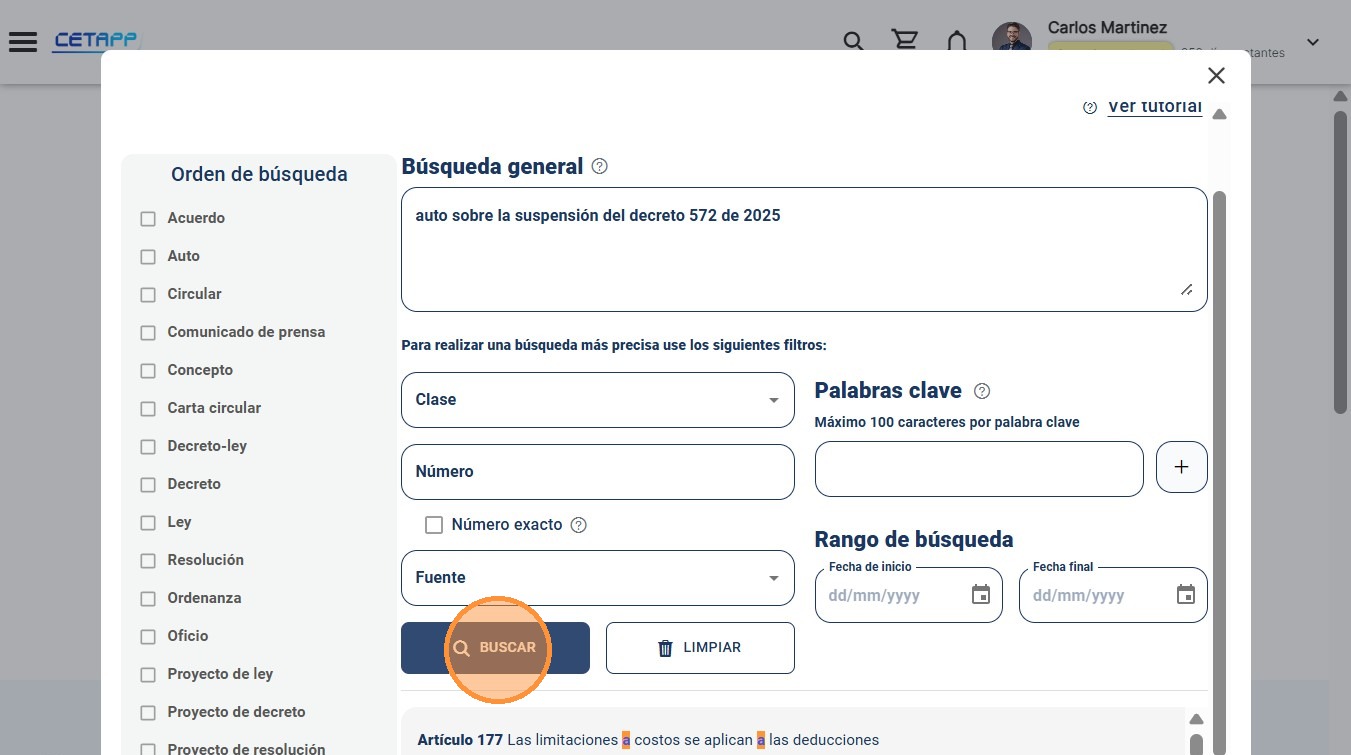Viewport: 1351px width, 755px height.
Task: Click the Palabras clave input field
Action: click(x=979, y=469)
